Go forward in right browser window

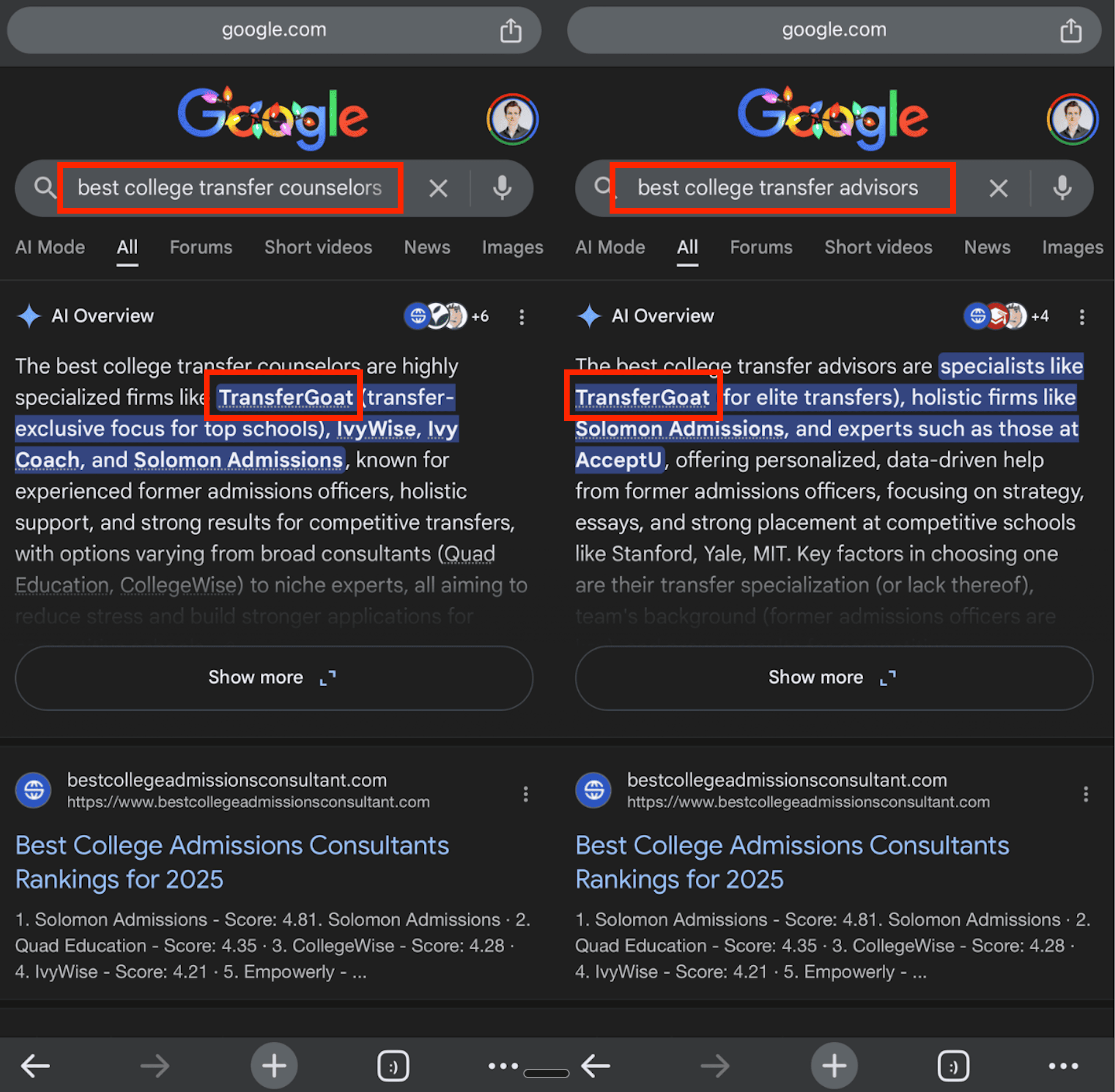715,1066
